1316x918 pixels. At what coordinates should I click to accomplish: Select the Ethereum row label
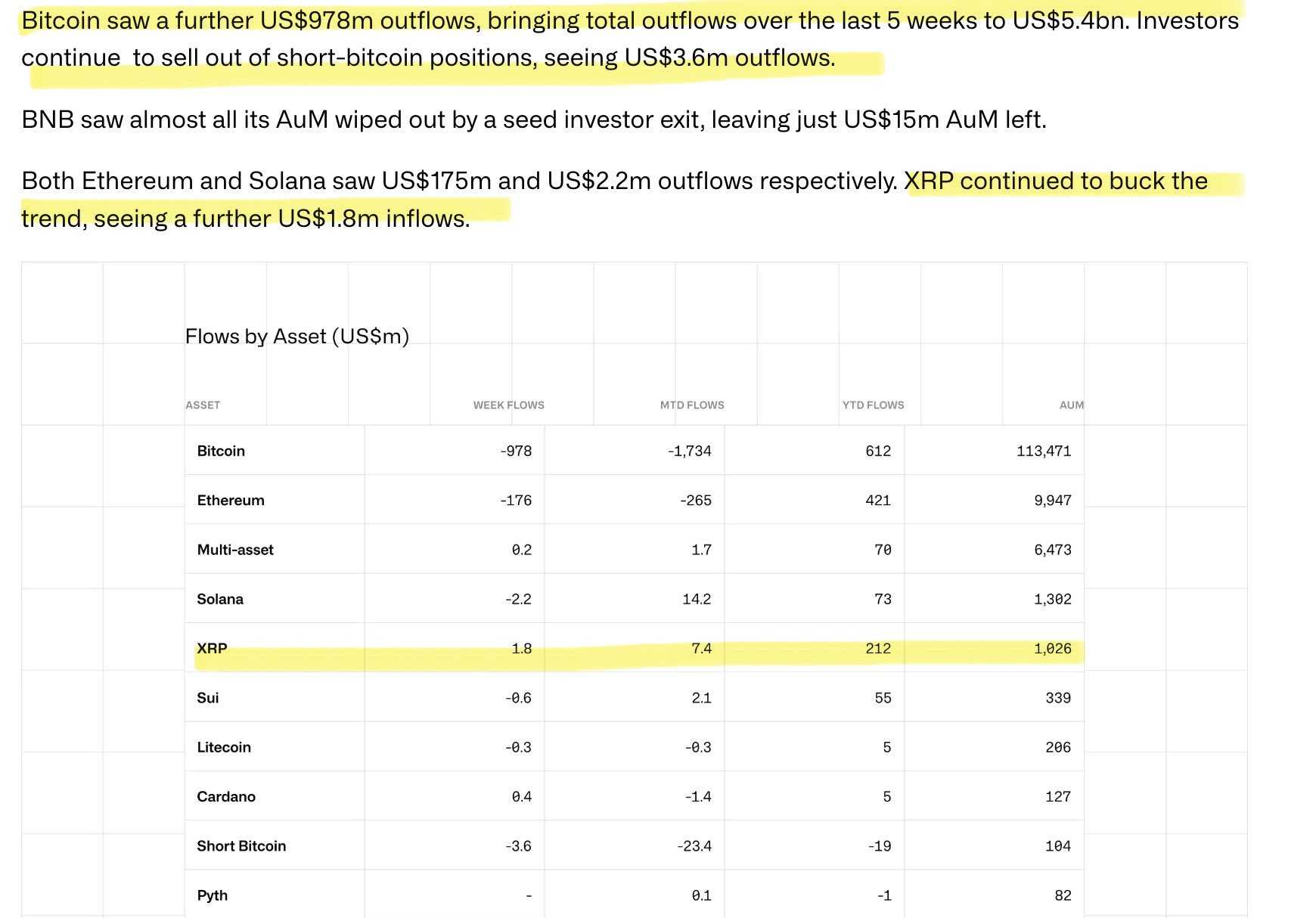pos(231,501)
